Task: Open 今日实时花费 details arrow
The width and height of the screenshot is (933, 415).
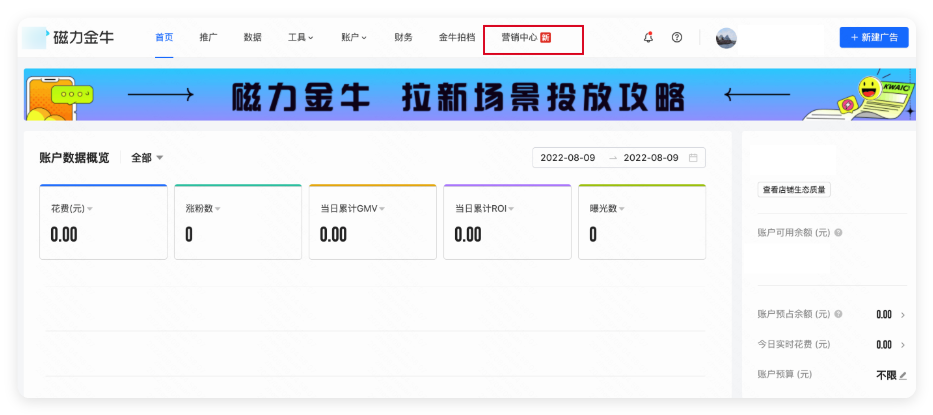Action: [x=903, y=345]
